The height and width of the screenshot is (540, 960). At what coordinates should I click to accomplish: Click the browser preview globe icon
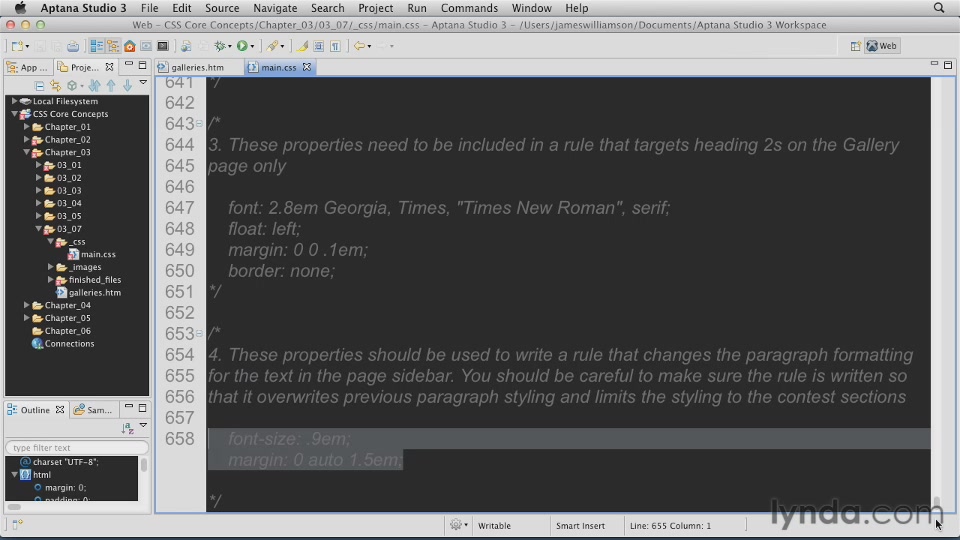click(x=186, y=46)
